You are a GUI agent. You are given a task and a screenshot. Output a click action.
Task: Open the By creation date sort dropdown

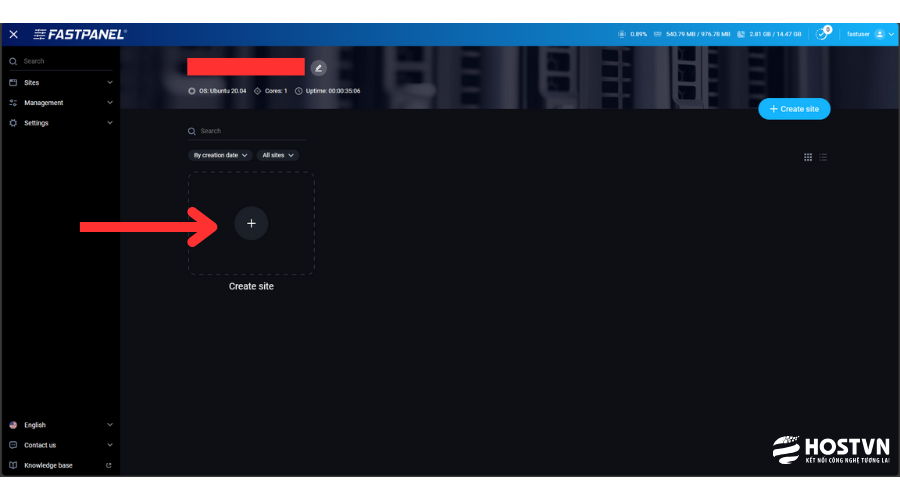220,155
